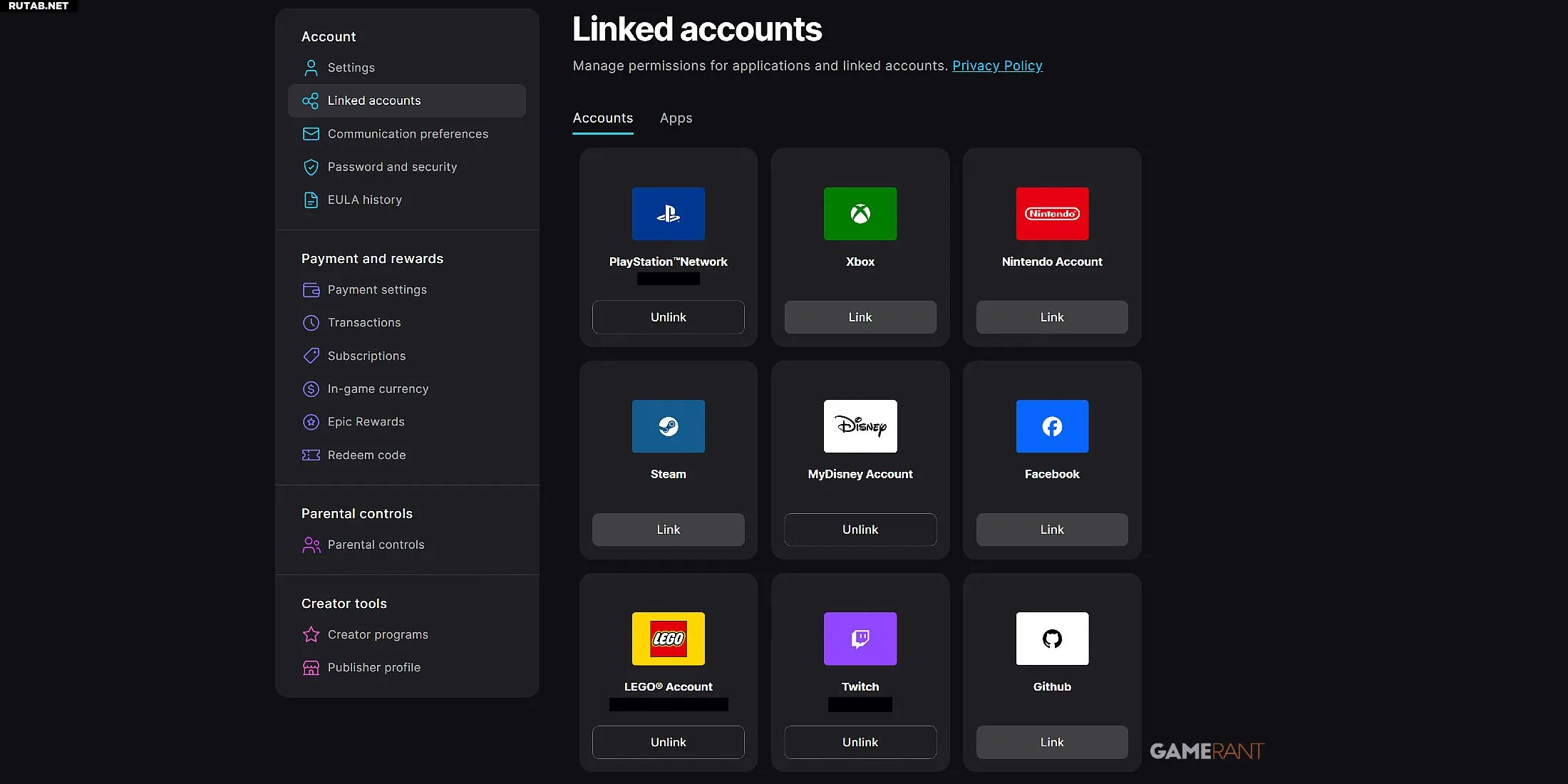The width and height of the screenshot is (1568, 784).
Task: Switch to the Apps tab
Action: pyautogui.click(x=676, y=118)
